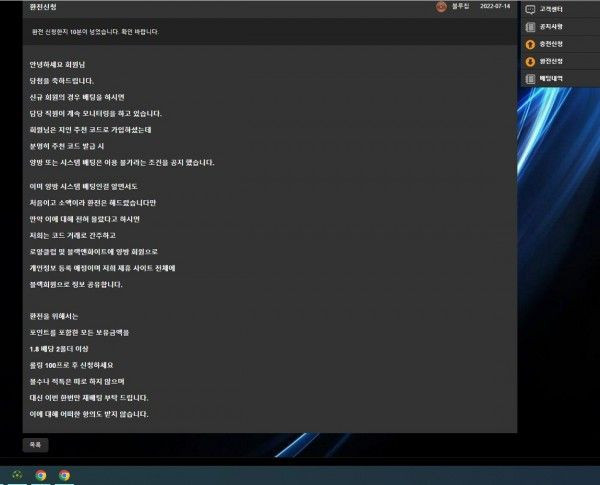Click the green recycle icon in taskbar
Image resolution: width=600 pixels, height=485 pixels.
click(17, 475)
